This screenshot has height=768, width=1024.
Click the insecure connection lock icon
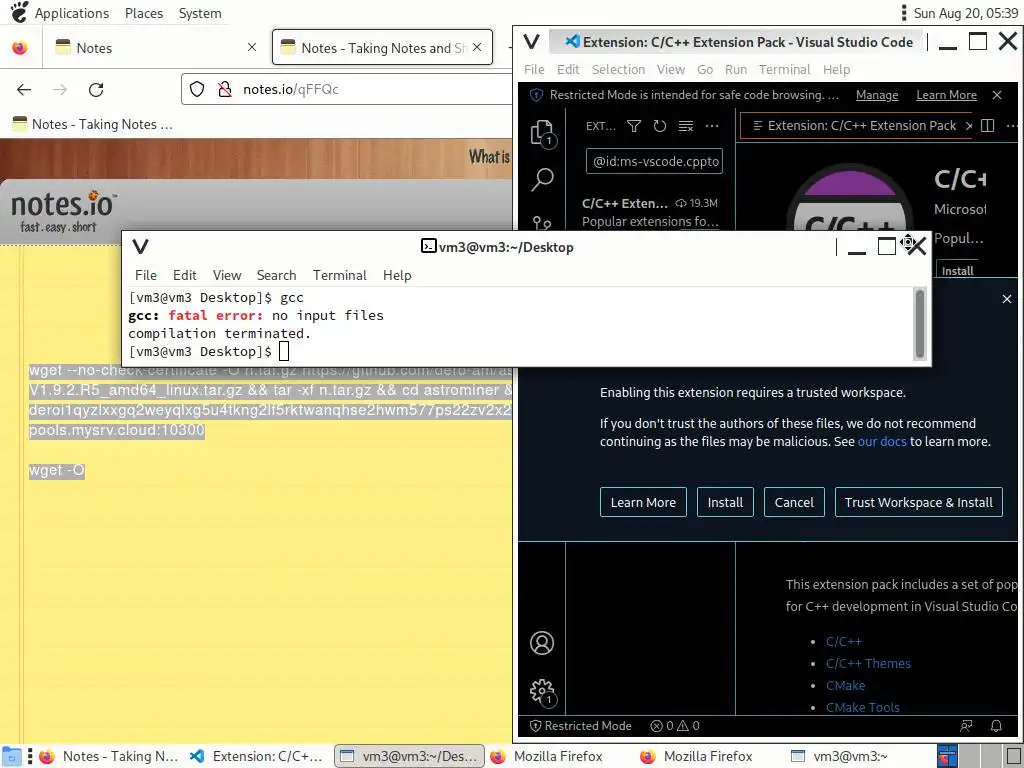(x=225, y=89)
